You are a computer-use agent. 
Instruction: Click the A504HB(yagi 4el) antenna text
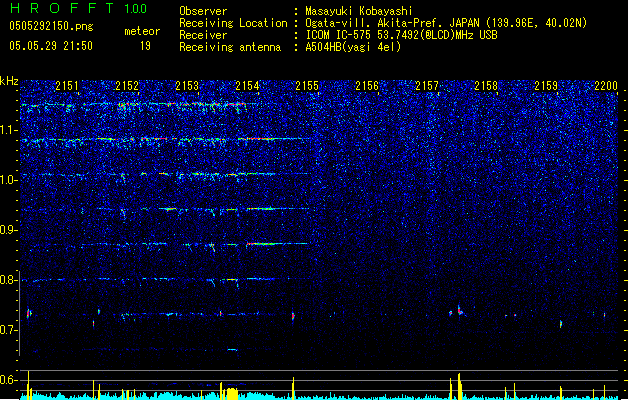click(x=353, y=47)
